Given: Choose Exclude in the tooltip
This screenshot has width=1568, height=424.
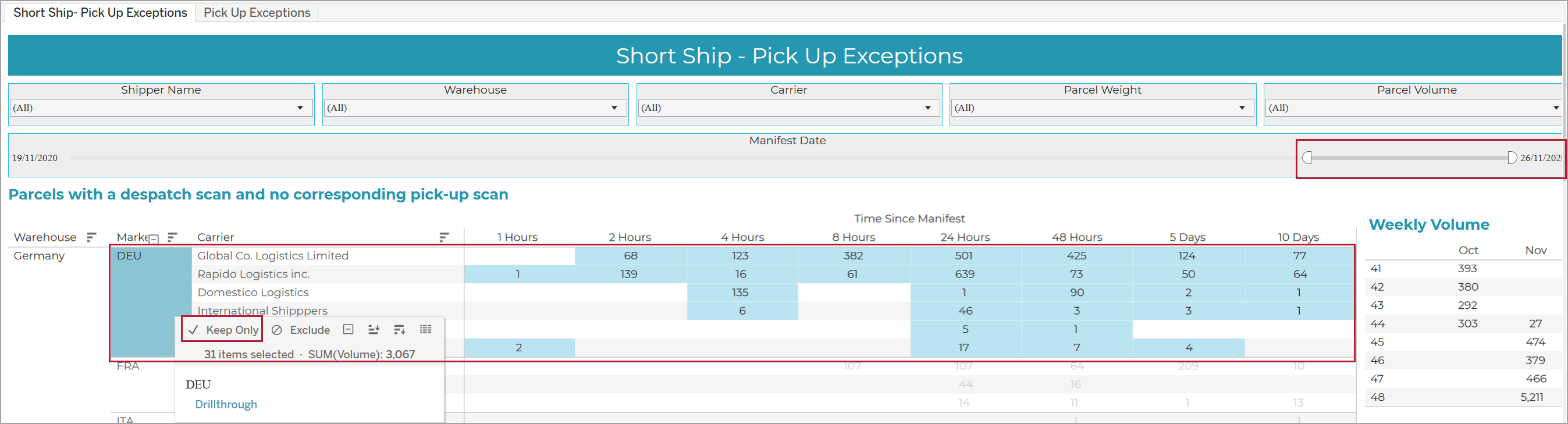Looking at the screenshot, I should (x=301, y=330).
